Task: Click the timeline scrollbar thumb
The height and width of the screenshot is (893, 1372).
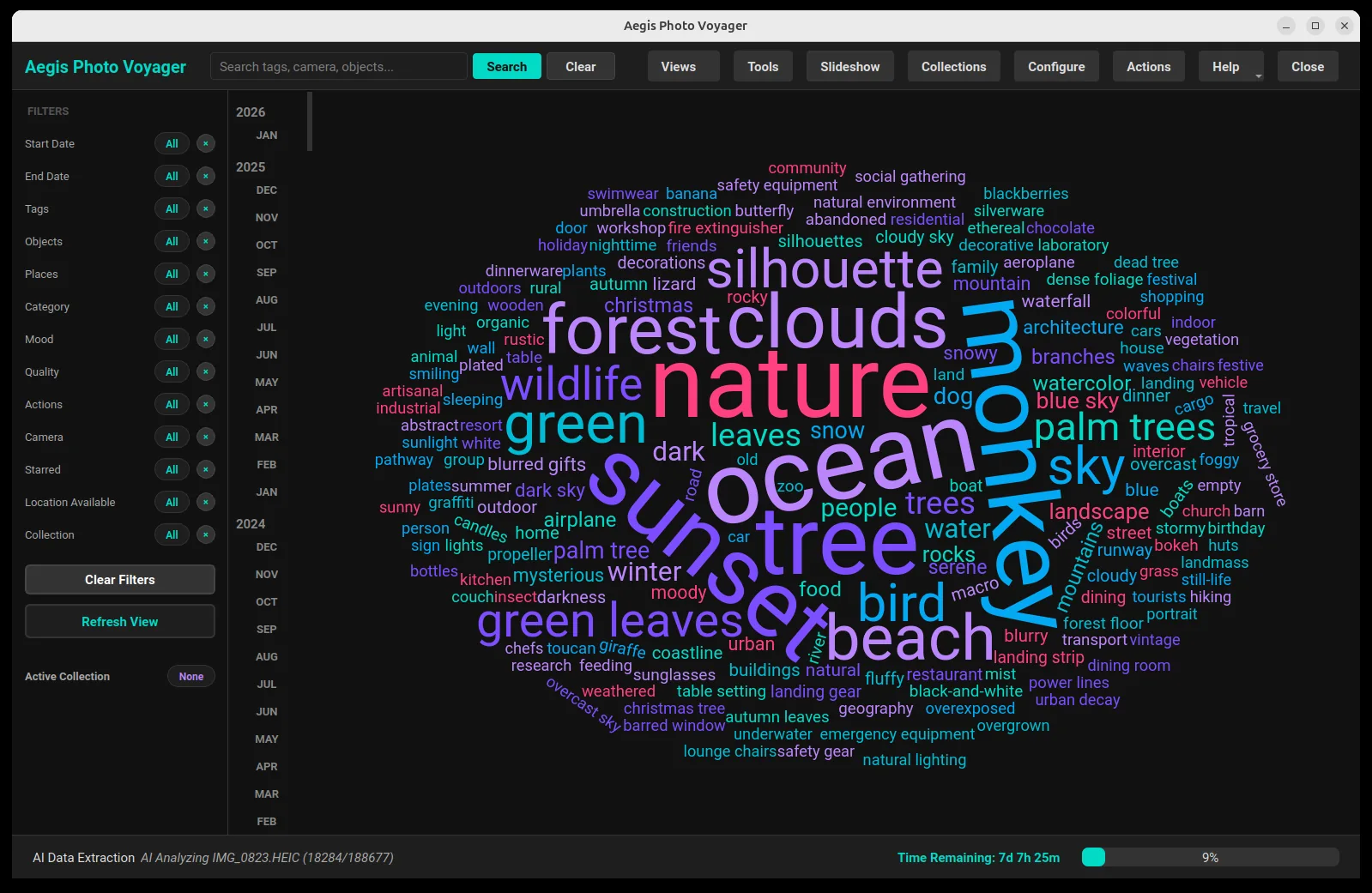Action: click(x=310, y=122)
